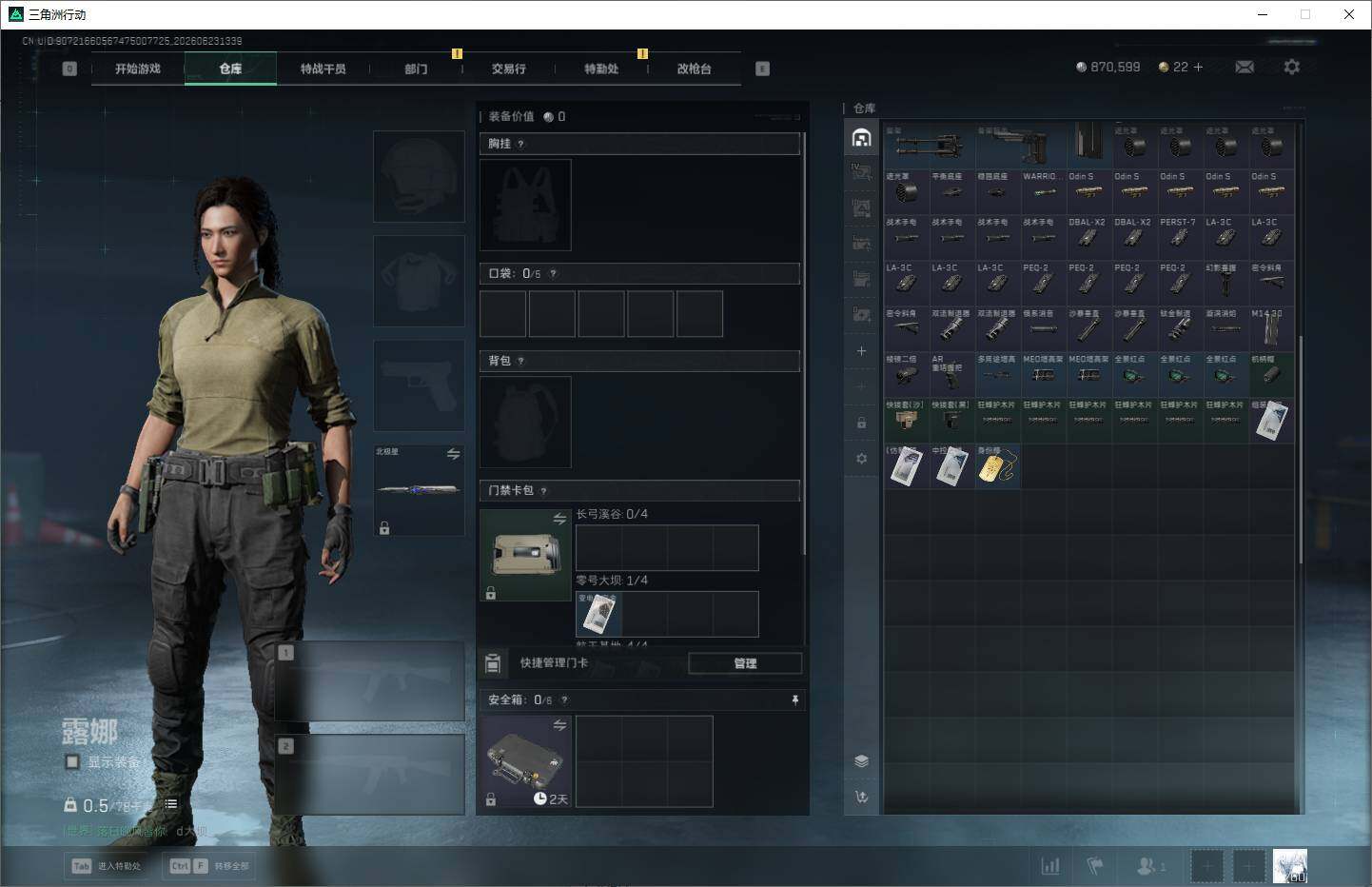Select the 漩涡消焰 item
This screenshot has width=1372, height=887.
(1225, 328)
